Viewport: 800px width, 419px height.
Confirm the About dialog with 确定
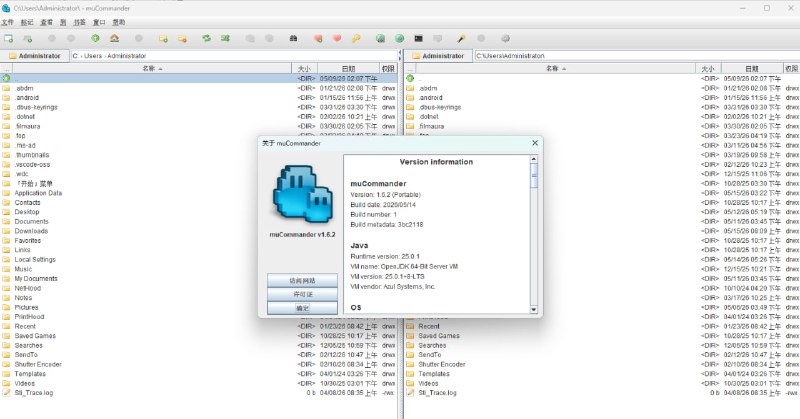click(303, 308)
